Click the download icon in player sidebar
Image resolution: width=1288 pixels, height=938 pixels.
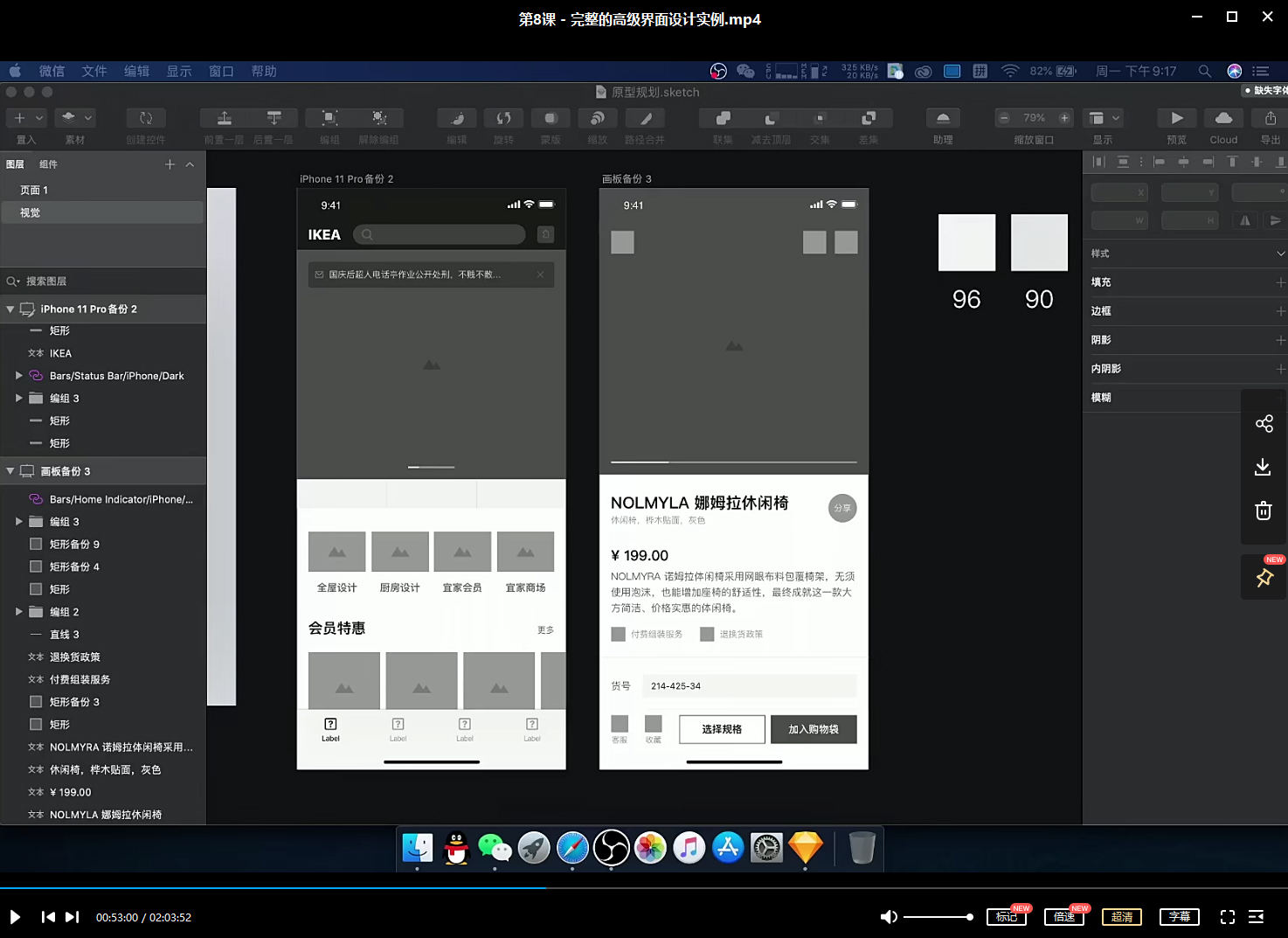point(1264,467)
